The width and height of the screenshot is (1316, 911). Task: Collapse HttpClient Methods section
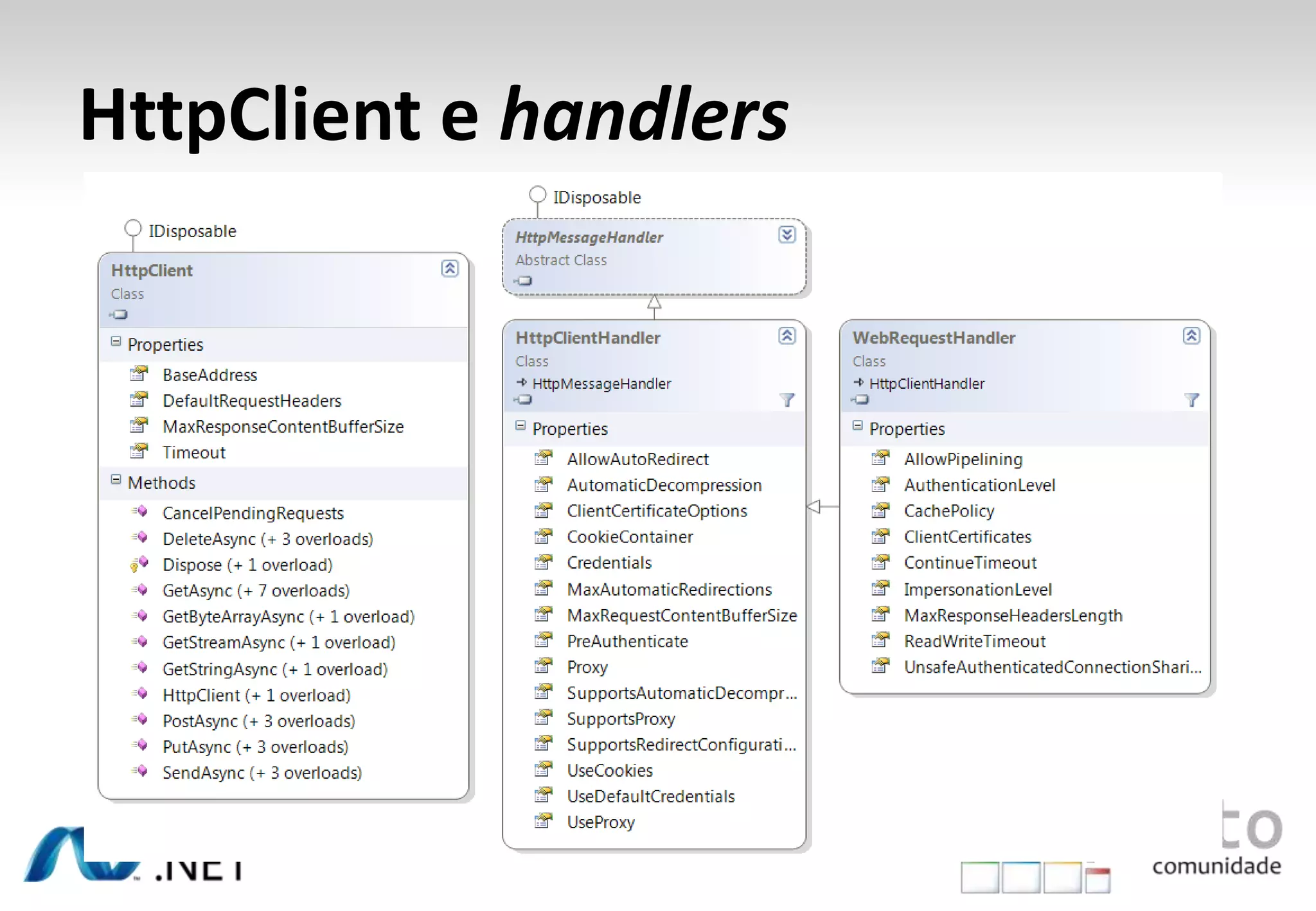(116, 480)
